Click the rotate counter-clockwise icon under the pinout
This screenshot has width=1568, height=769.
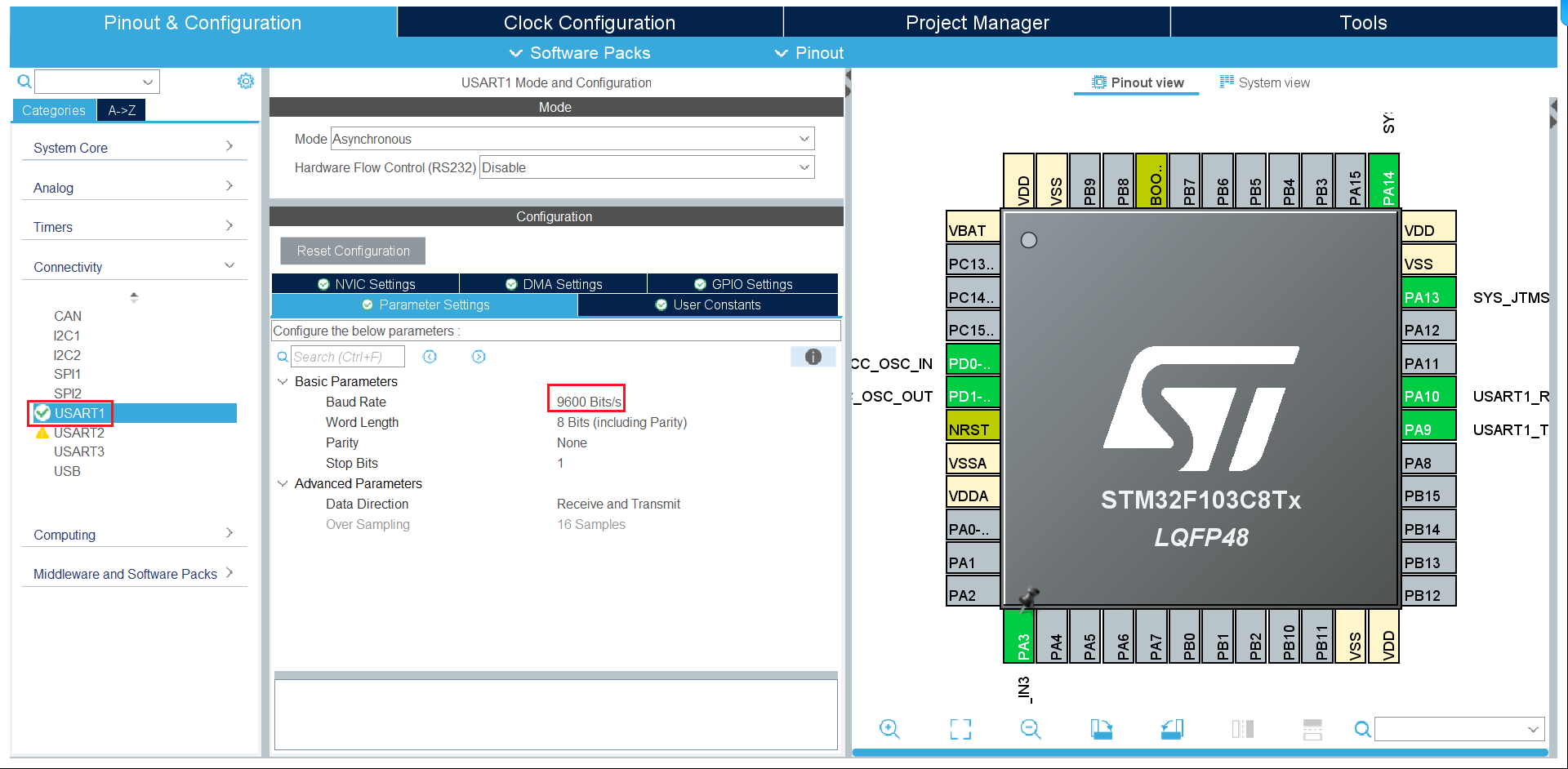pos(1172,729)
